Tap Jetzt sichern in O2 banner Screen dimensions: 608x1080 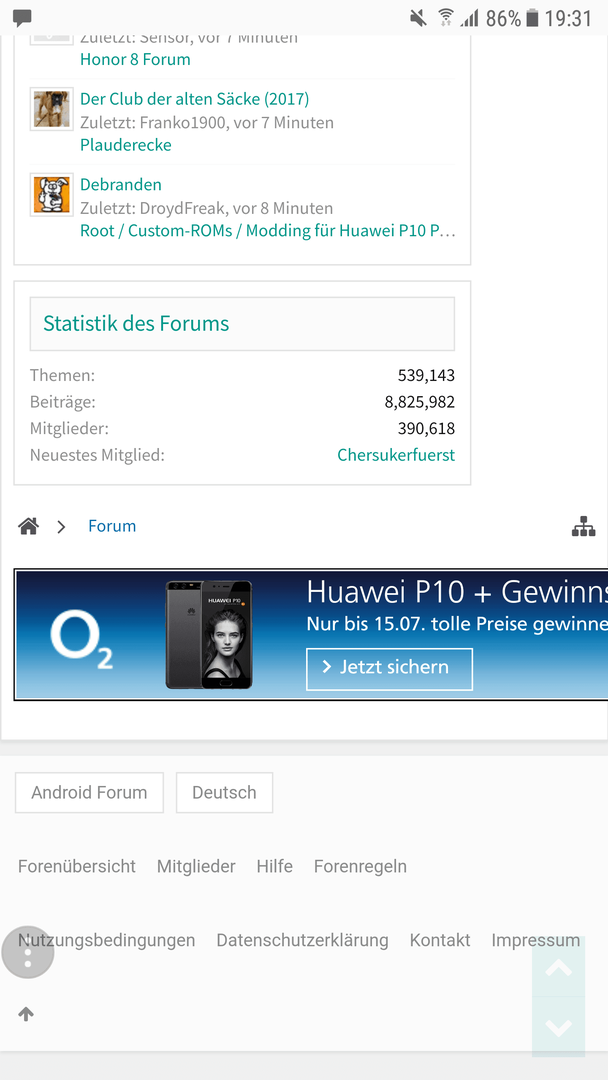point(390,669)
